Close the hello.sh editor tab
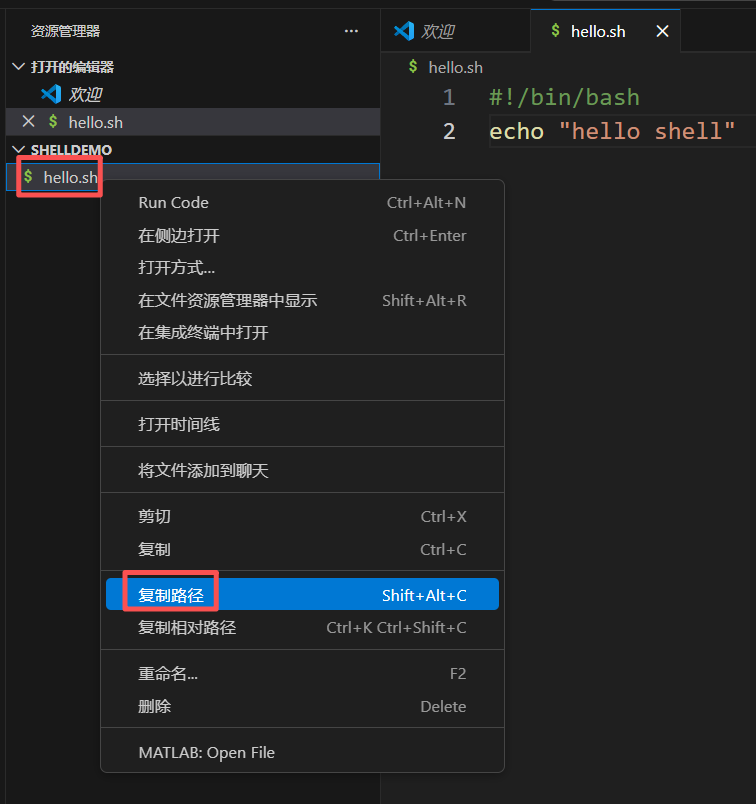 click(663, 31)
